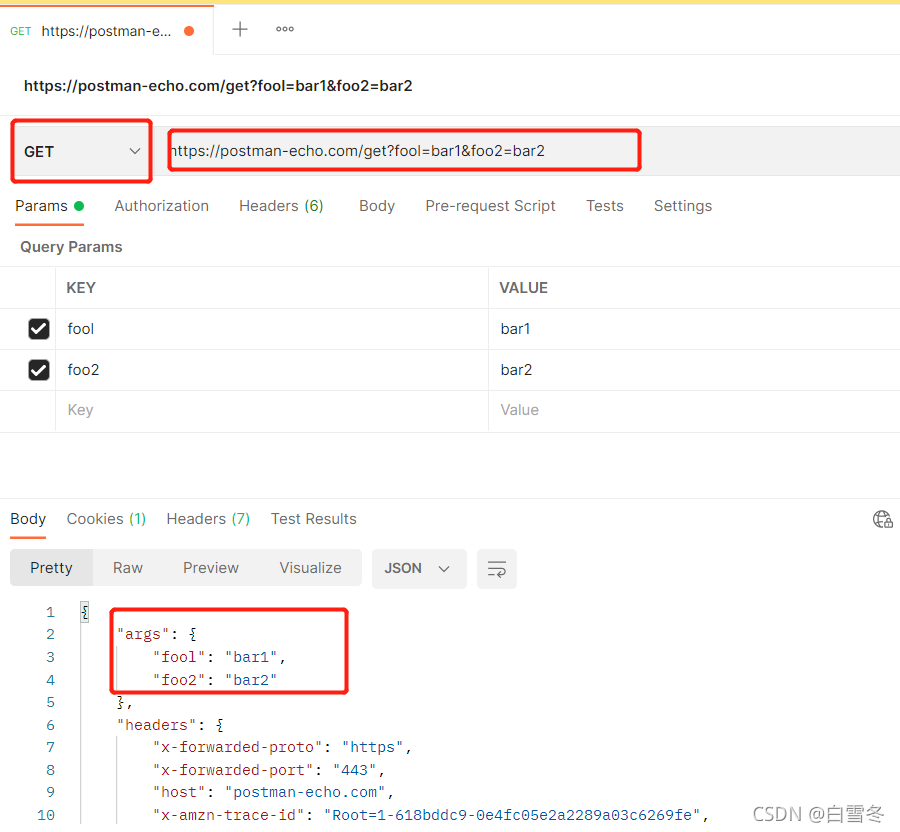
Task: Open the Test Results tab
Action: tap(313, 519)
